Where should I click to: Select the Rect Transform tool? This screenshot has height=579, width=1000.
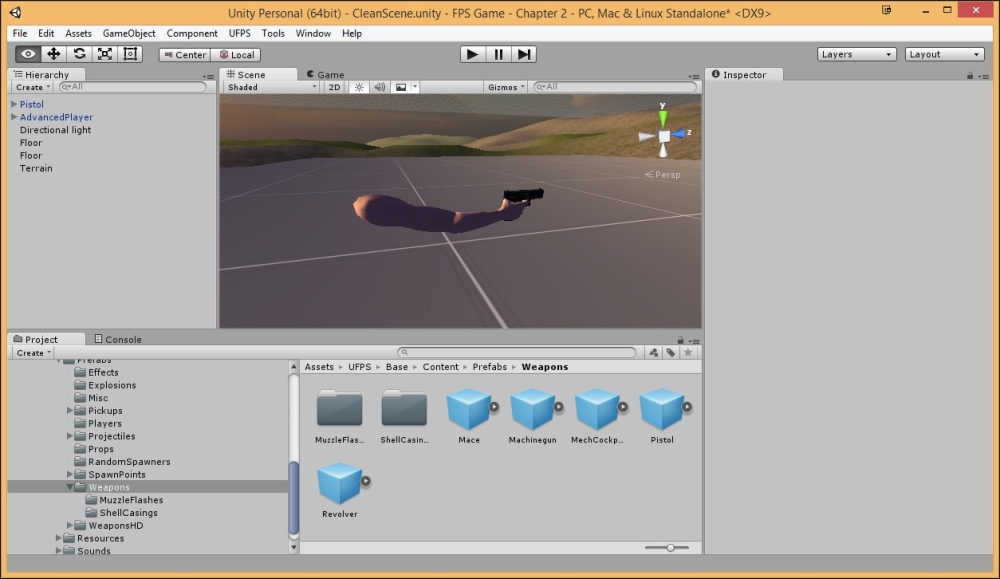point(129,54)
